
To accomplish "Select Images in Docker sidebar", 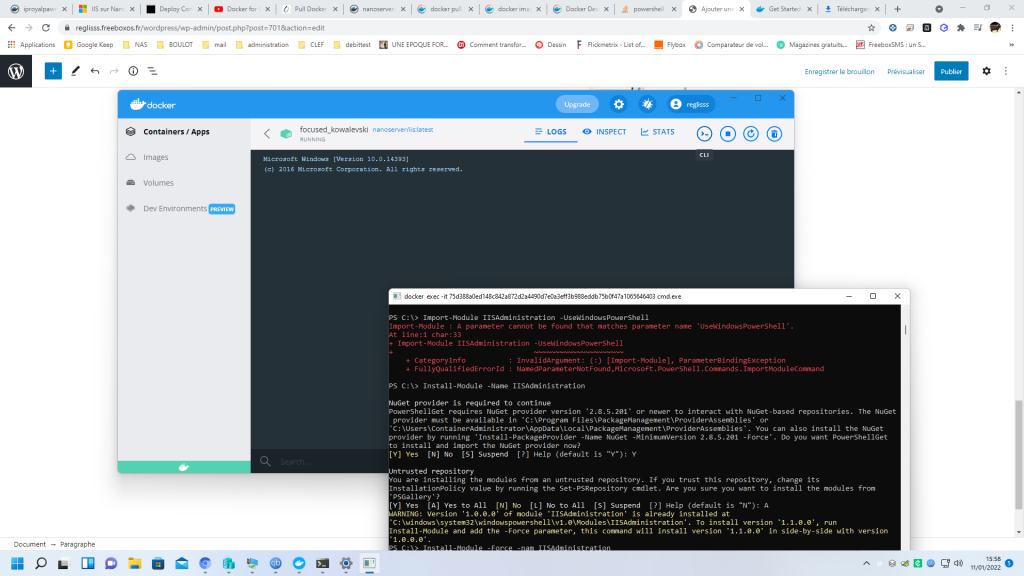I will pyautogui.click(x=156, y=157).
